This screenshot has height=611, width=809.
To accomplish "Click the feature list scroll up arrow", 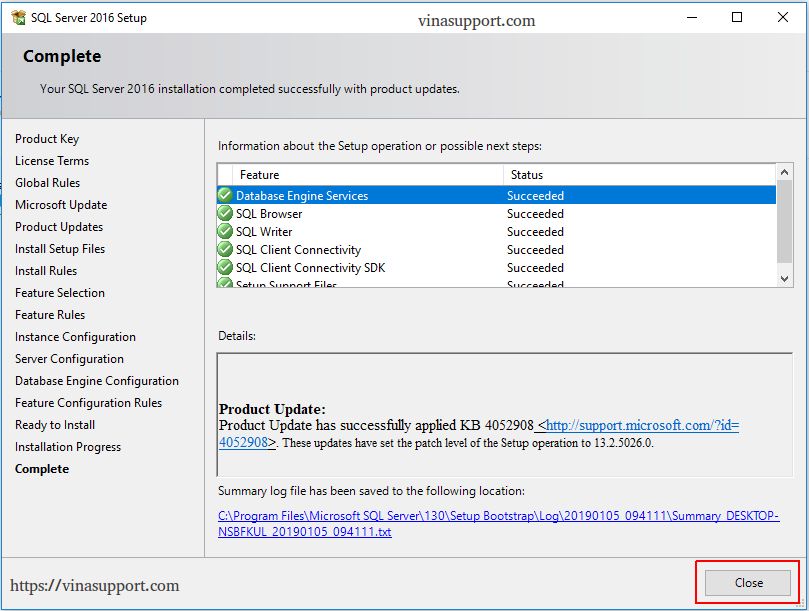I will click(x=784, y=172).
